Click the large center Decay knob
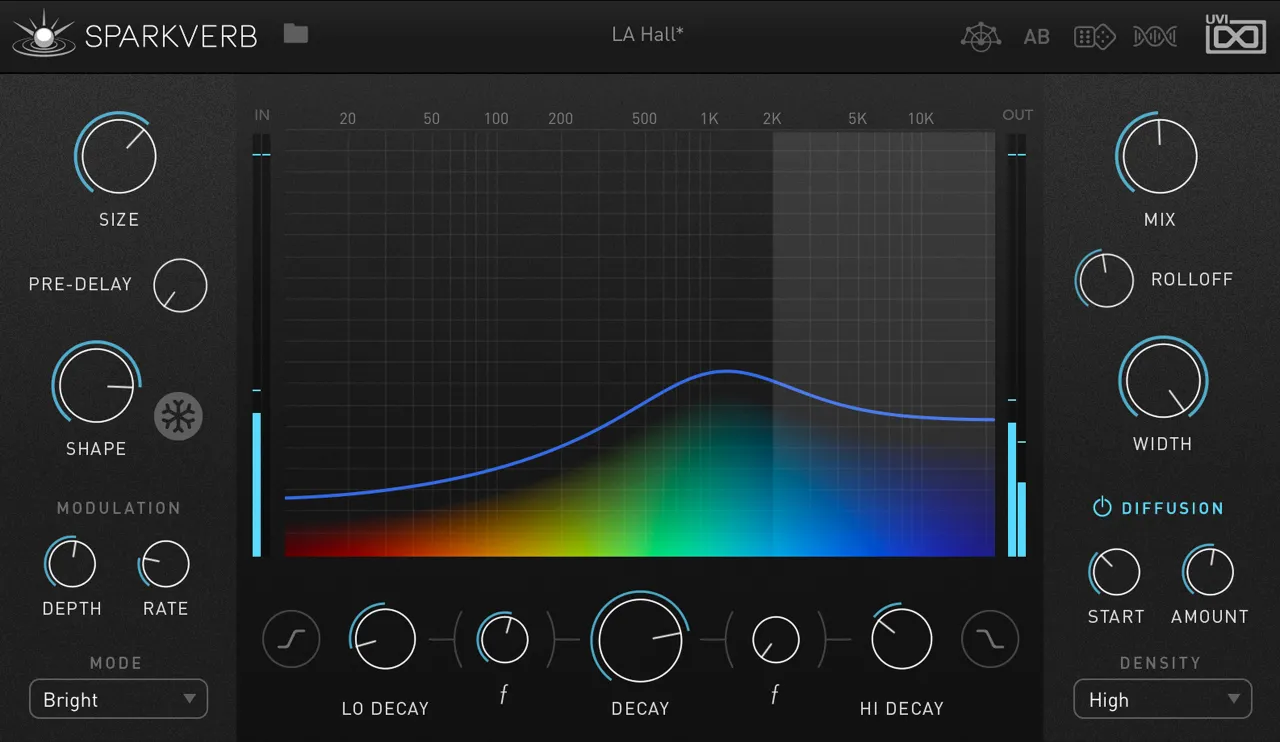The image size is (1280, 742). click(640, 640)
